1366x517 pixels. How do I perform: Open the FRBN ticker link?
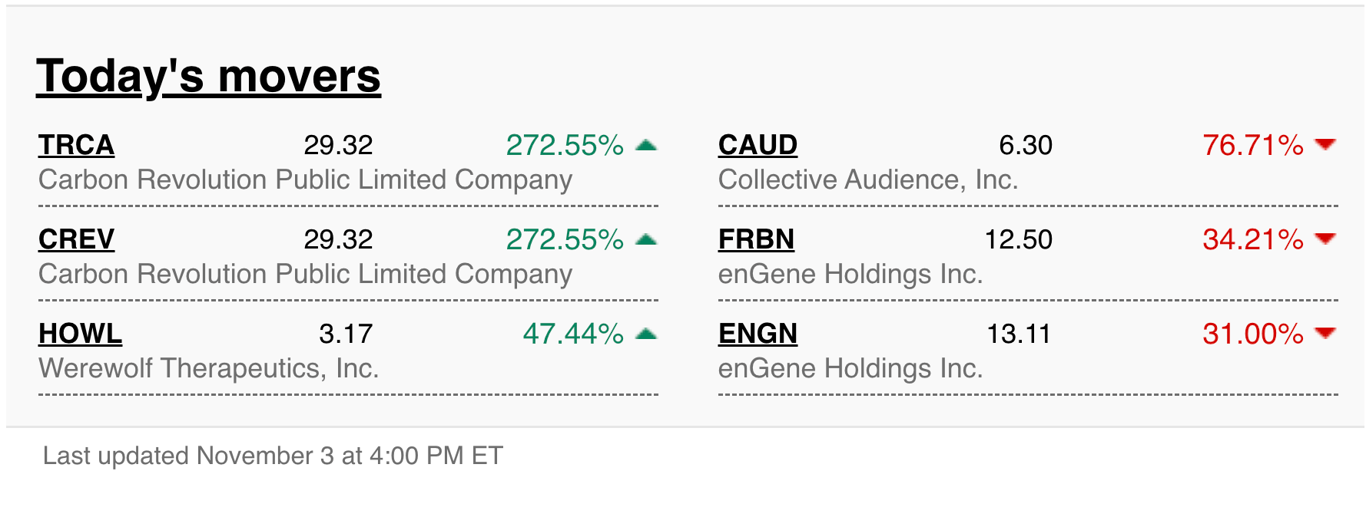click(756, 240)
